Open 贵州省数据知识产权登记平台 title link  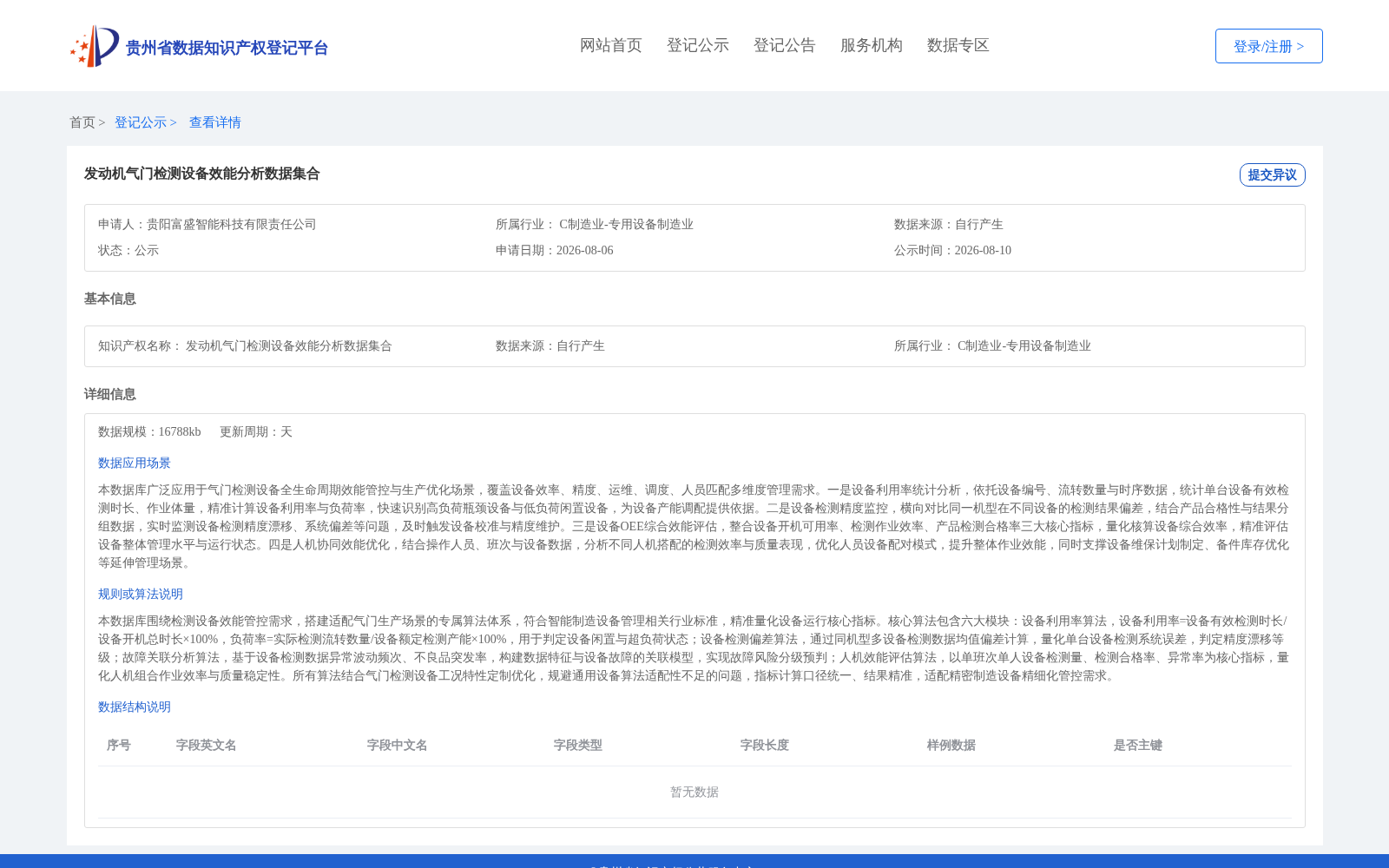coord(227,48)
